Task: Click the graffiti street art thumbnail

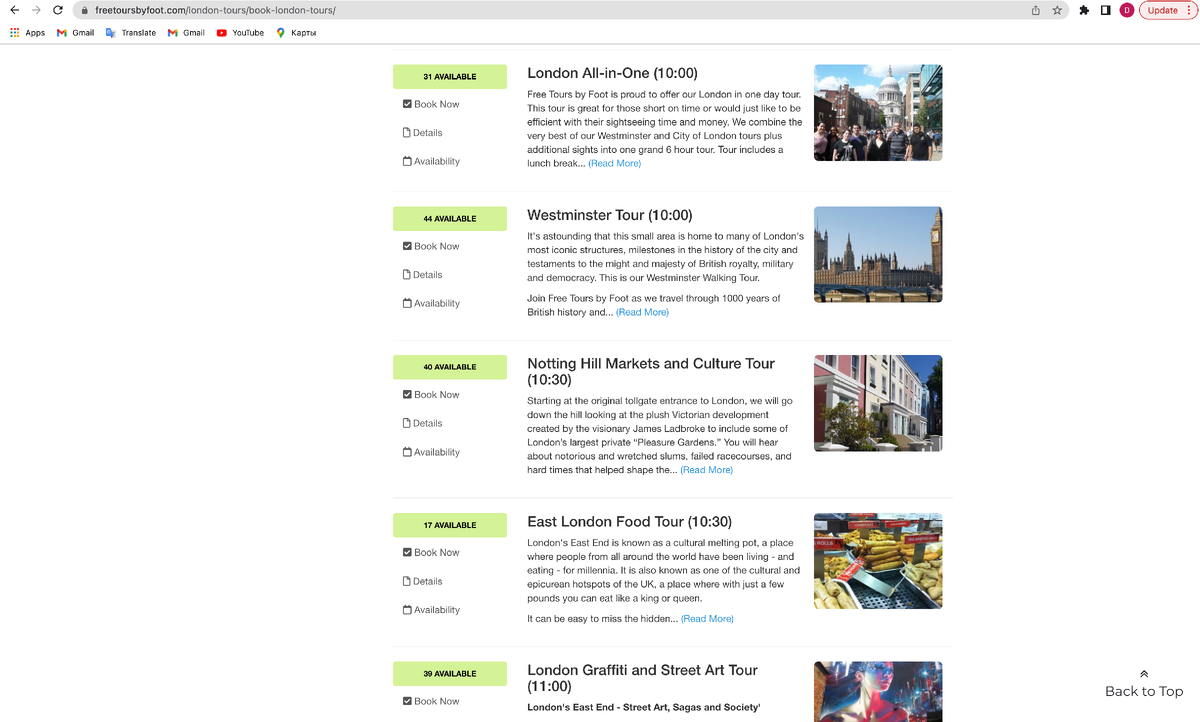Action: (878, 692)
